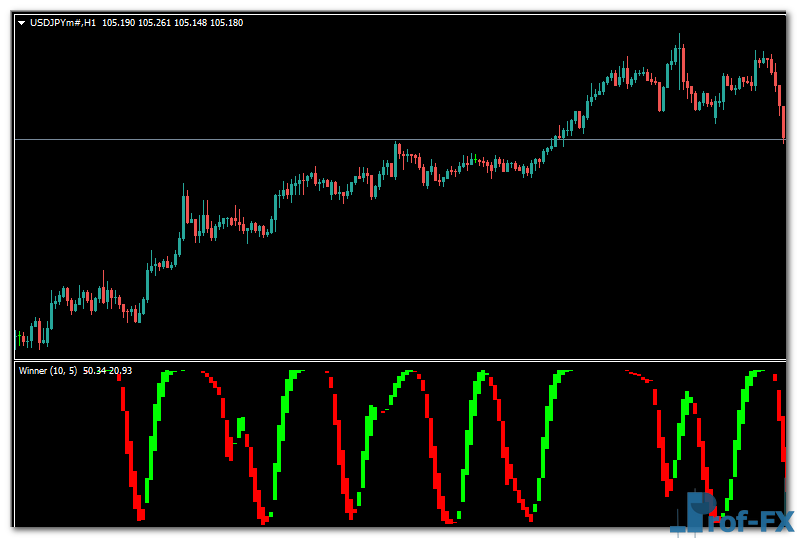Click the candle touching the horizontal line mid-chart
The height and width of the screenshot is (538, 797).
[x=397, y=155]
